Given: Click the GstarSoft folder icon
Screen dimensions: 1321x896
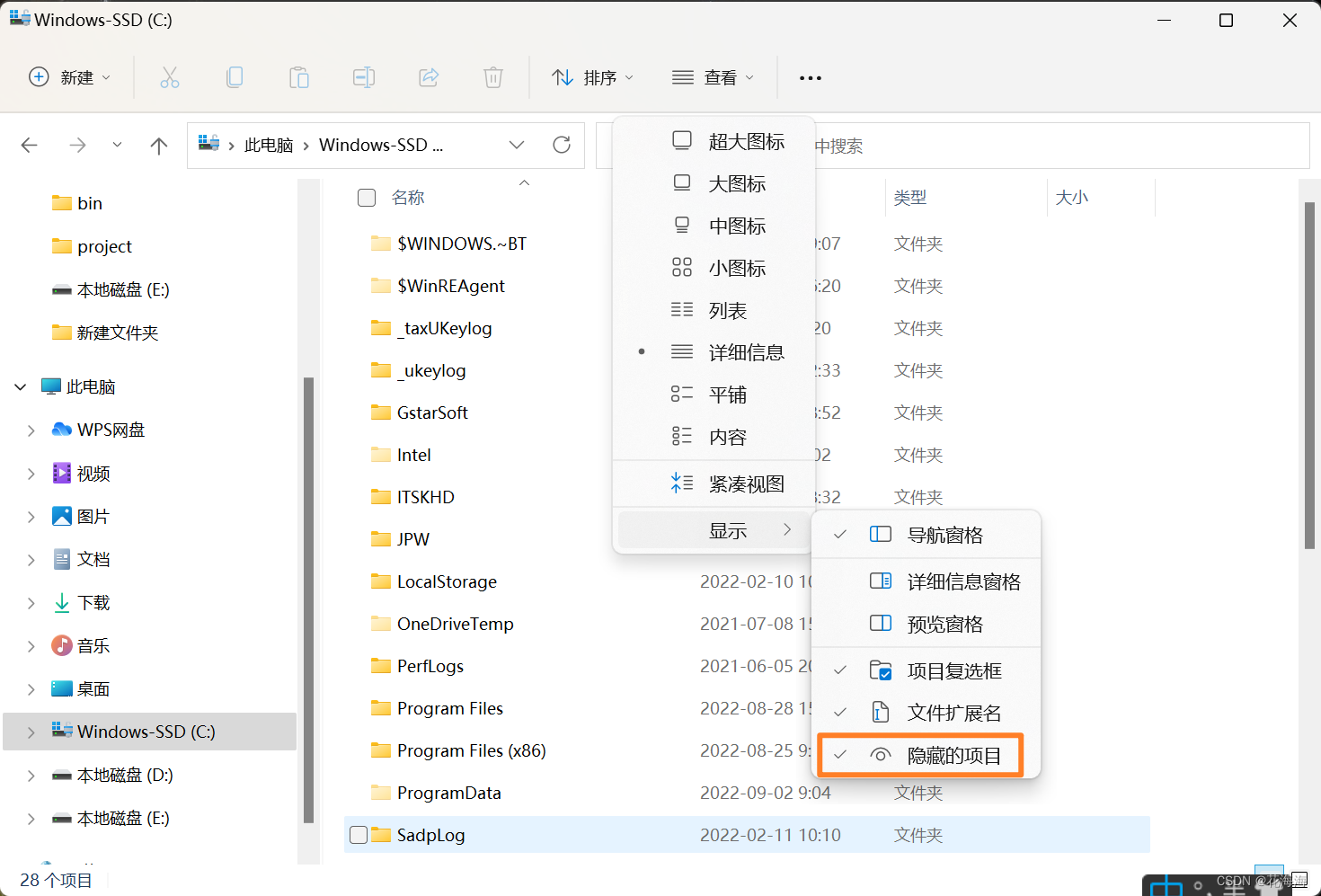Looking at the screenshot, I should click(x=381, y=413).
